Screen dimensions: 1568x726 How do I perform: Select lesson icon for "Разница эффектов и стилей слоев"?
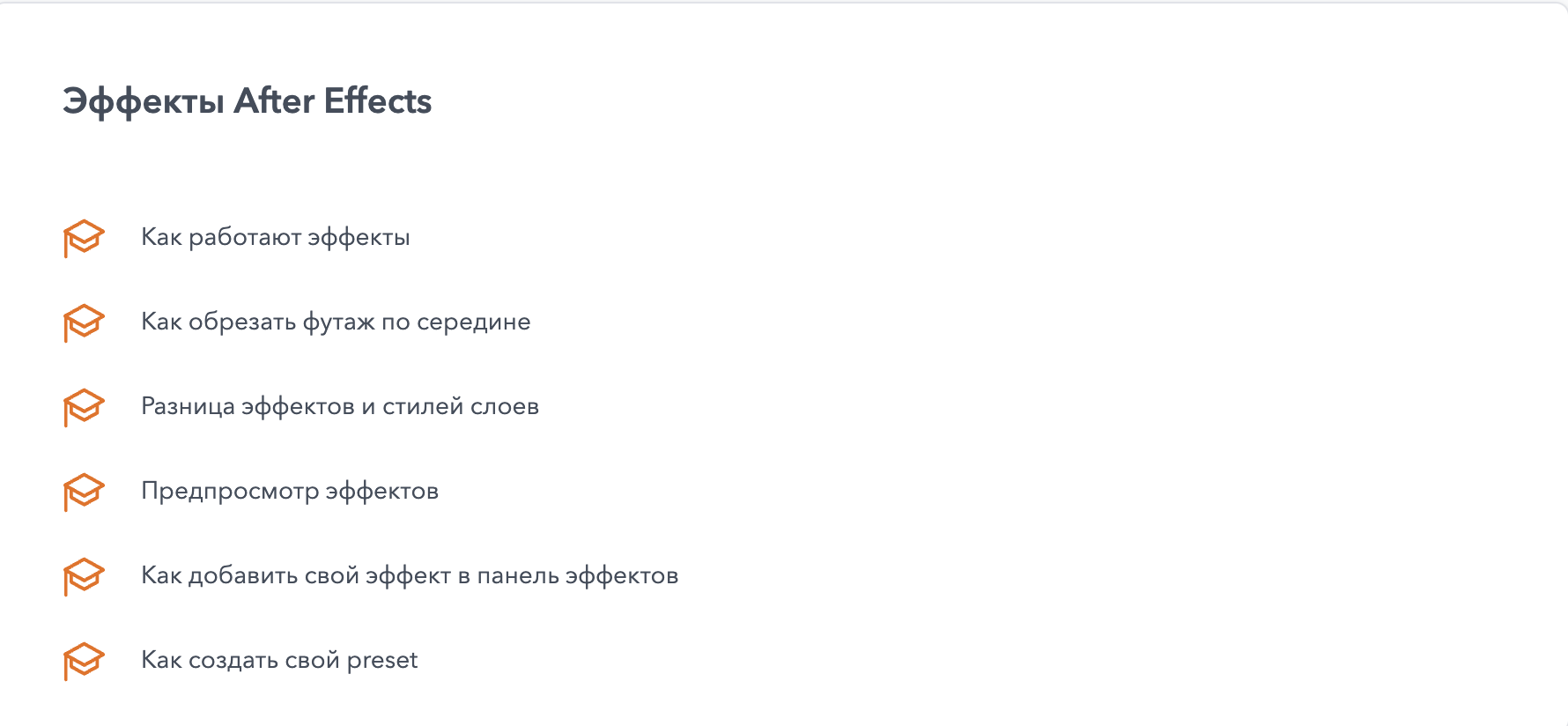[x=84, y=407]
